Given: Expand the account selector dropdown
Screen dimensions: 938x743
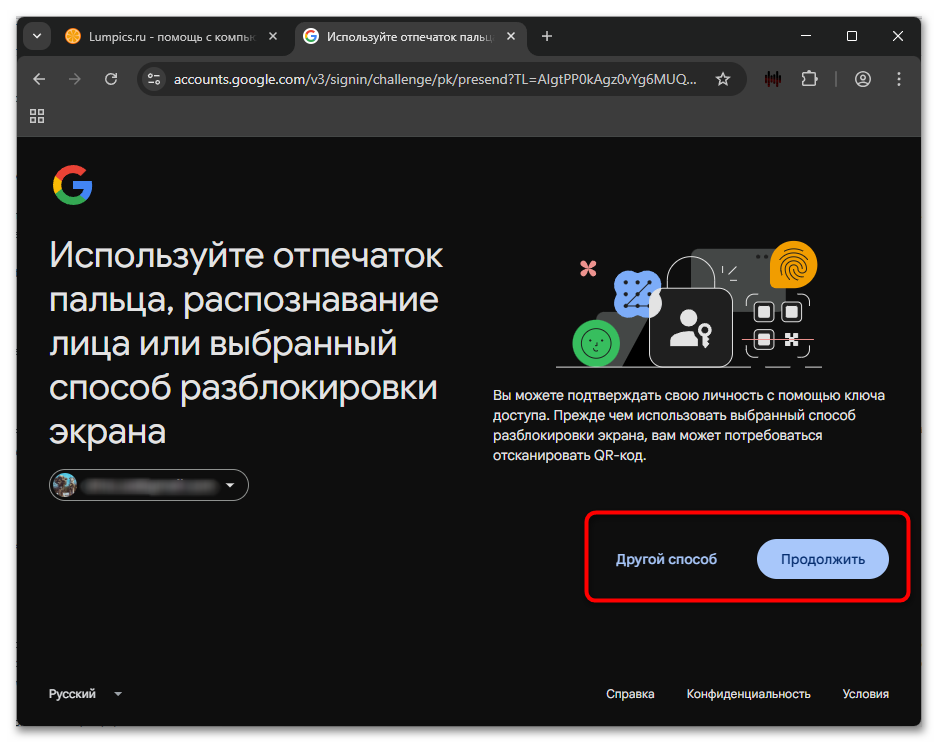Looking at the screenshot, I should point(148,485).
